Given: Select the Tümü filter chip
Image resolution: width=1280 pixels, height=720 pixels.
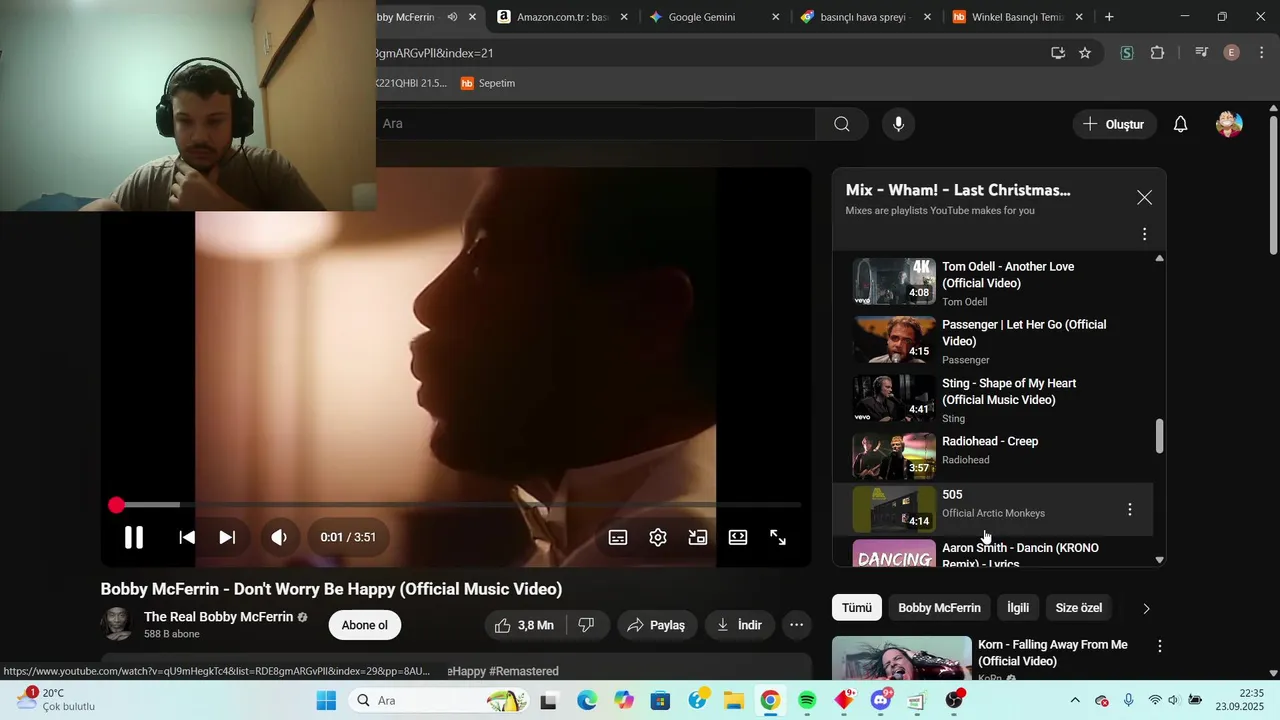Looking at the screenshot, I should tap(857, 608).
